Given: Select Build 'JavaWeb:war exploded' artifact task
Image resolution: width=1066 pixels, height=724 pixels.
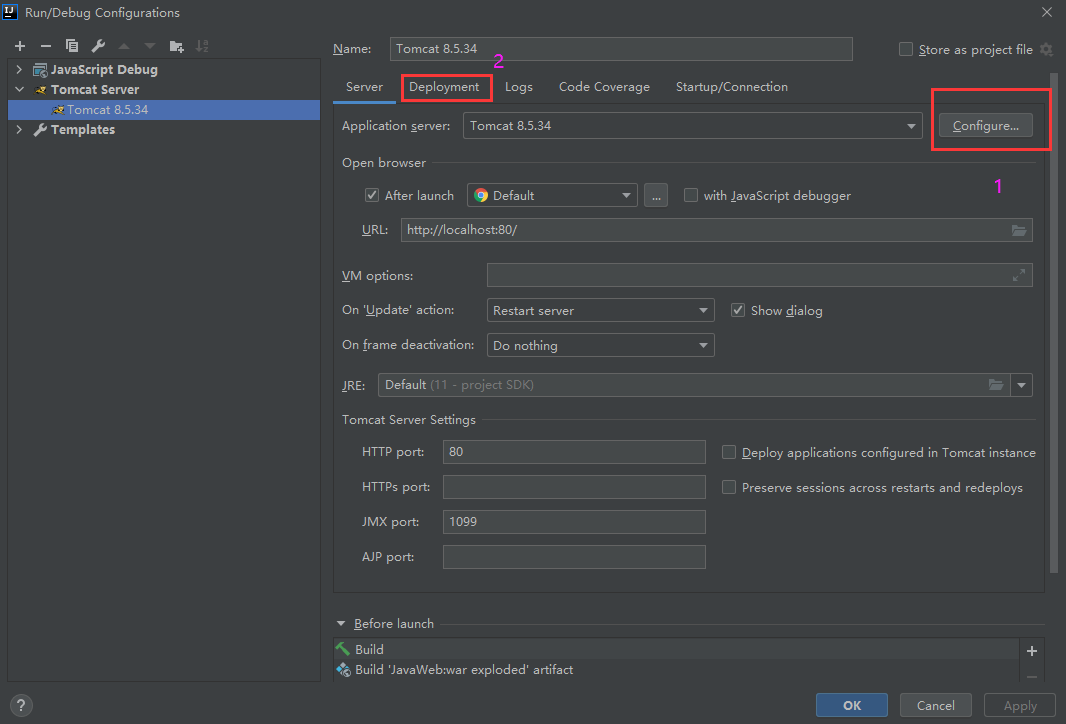Looking at the screenshot, I should (x=676, y=670).
